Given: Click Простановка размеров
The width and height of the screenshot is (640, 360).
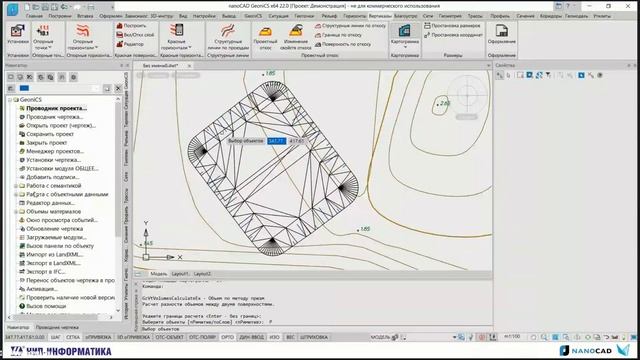Looking at the screenshot, I should 452,26.
